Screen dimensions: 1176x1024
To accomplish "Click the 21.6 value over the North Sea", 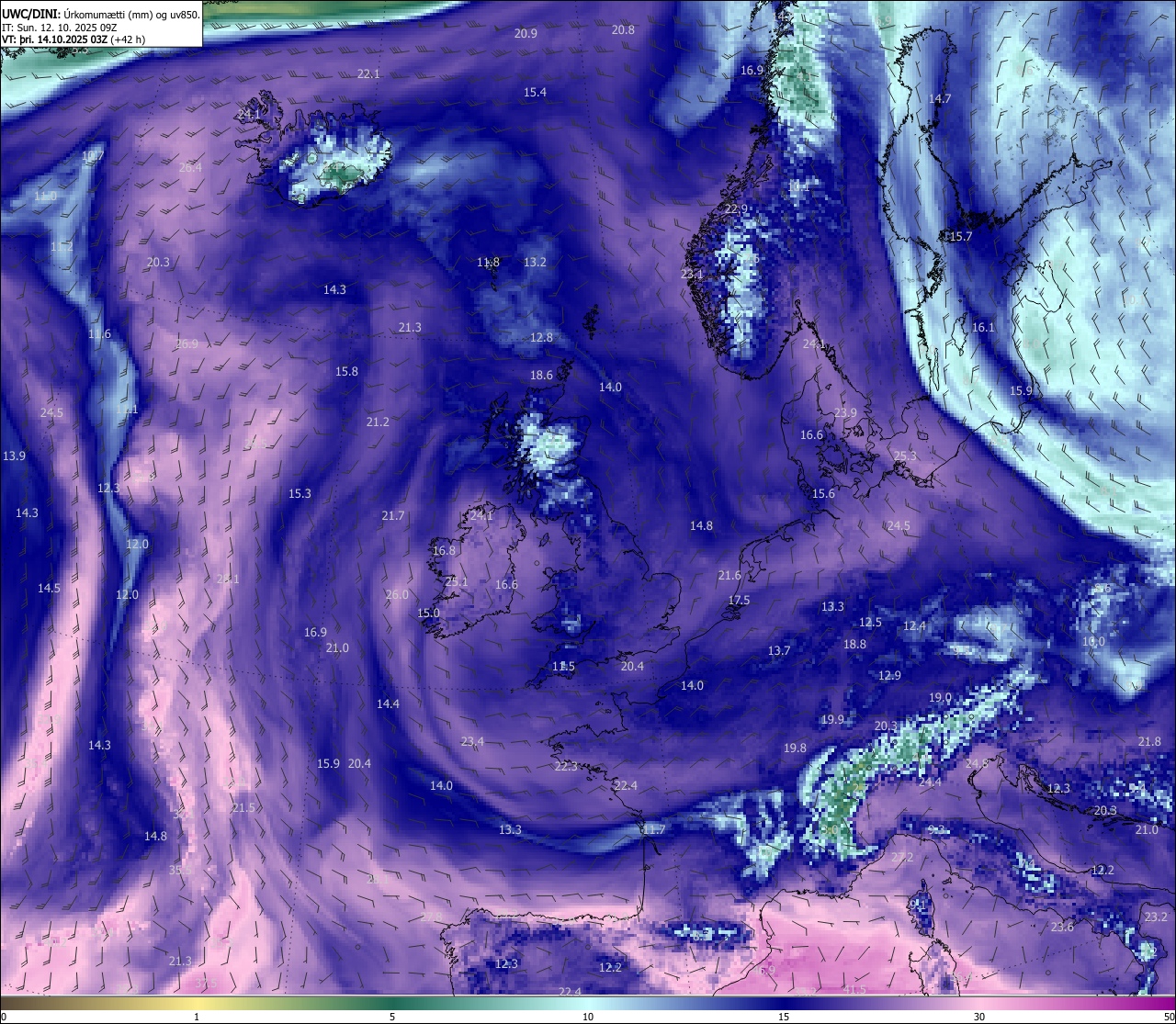I will point(729,575).
